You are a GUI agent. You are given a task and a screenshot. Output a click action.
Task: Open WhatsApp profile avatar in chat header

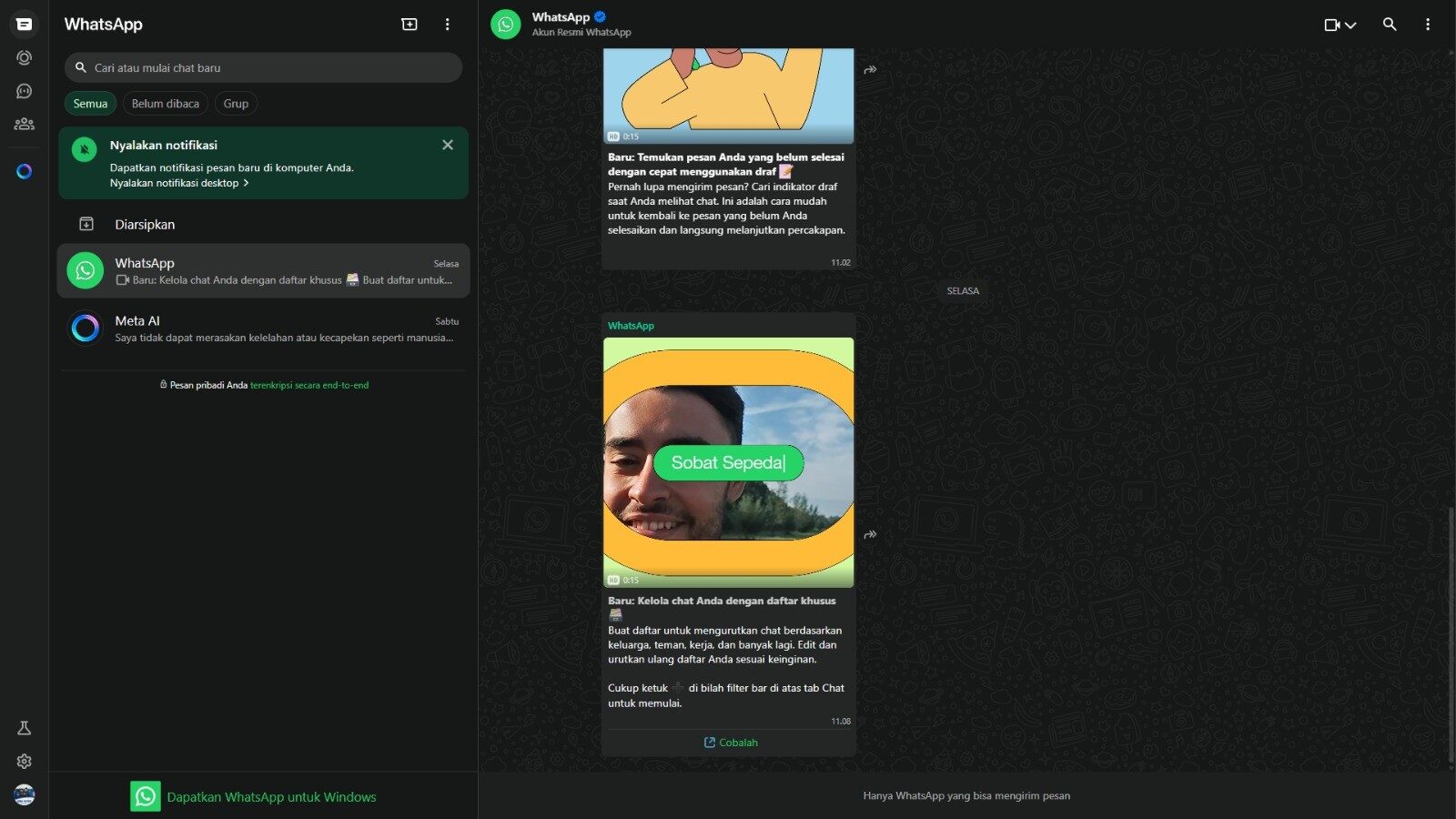click(x=506, y=25)
